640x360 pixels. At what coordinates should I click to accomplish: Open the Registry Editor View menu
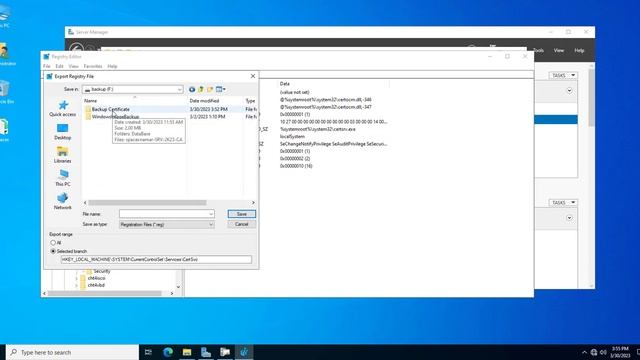[73, 67]
